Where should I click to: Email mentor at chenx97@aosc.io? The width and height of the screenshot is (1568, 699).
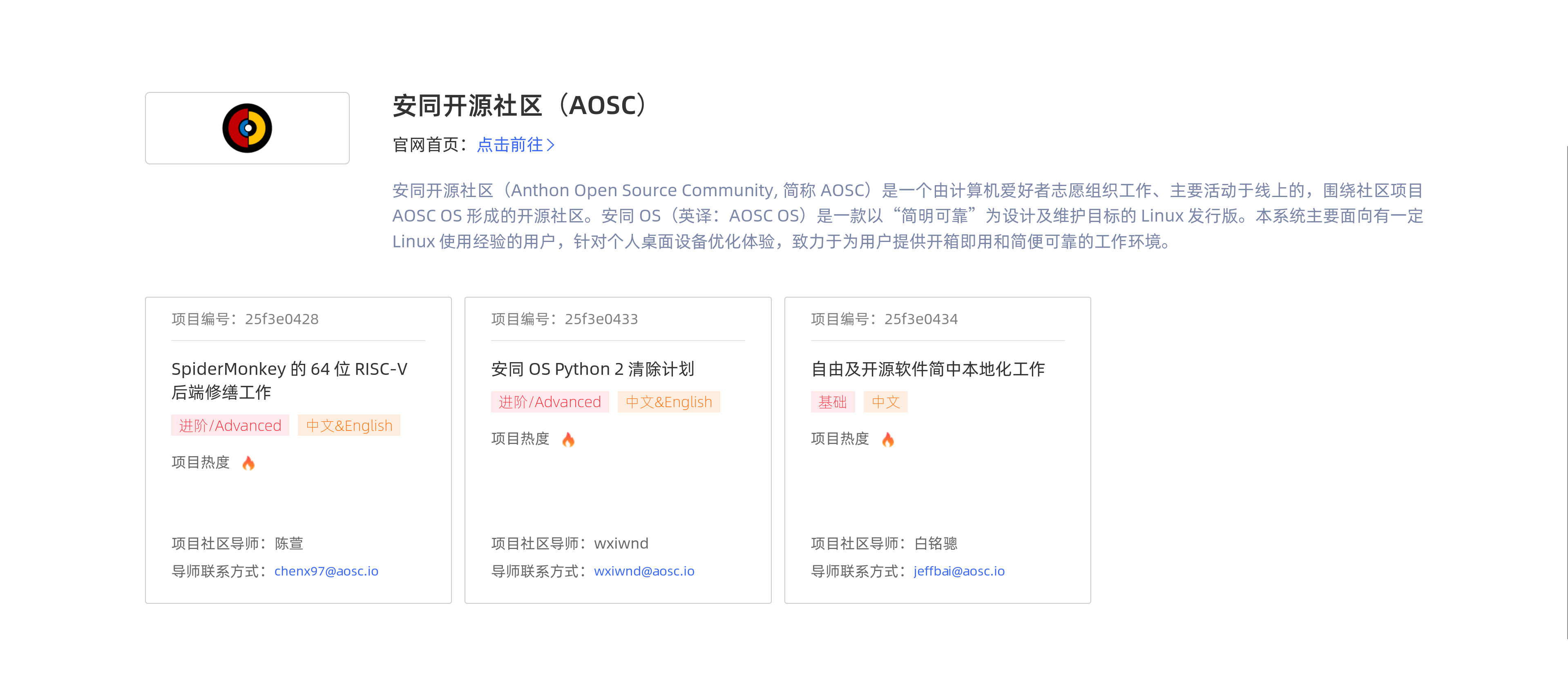(326, 571)
